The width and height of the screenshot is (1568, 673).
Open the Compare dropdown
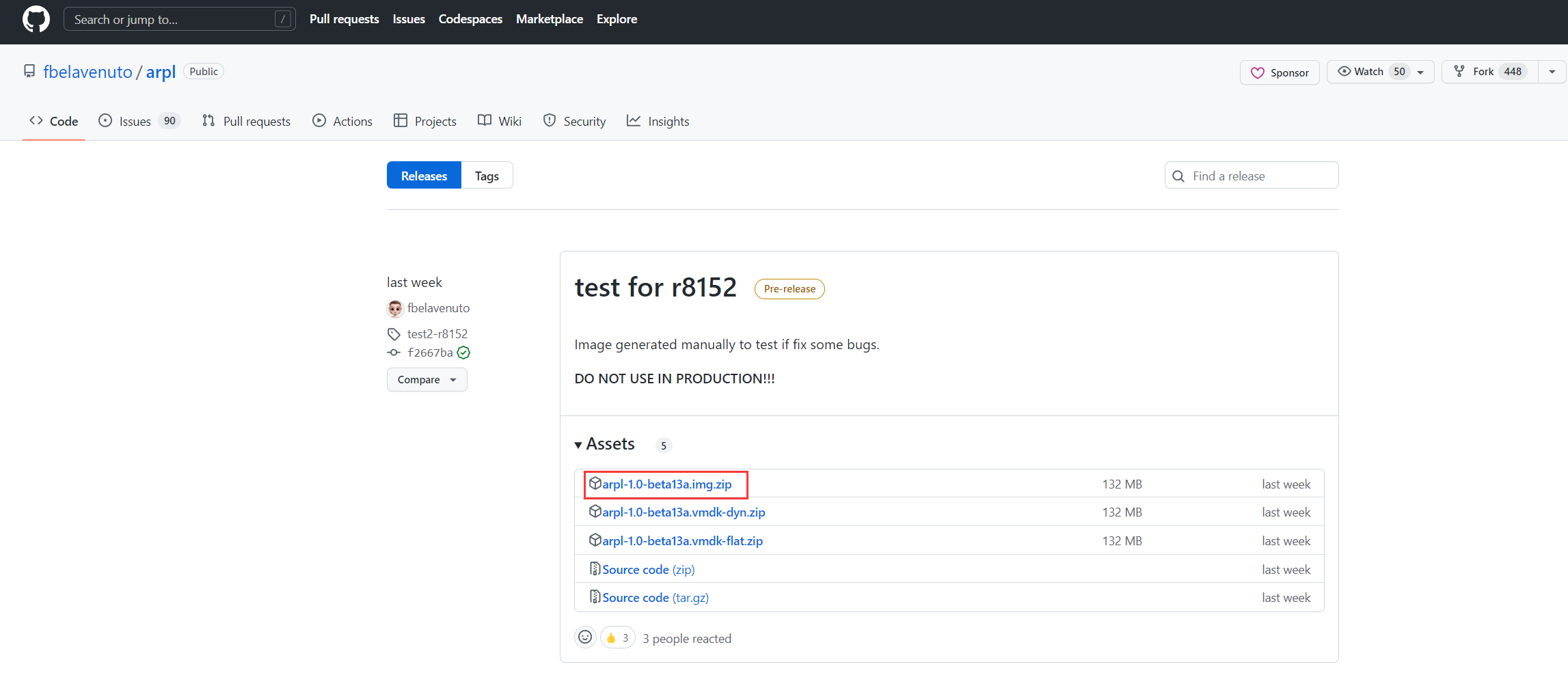[427, 380]
